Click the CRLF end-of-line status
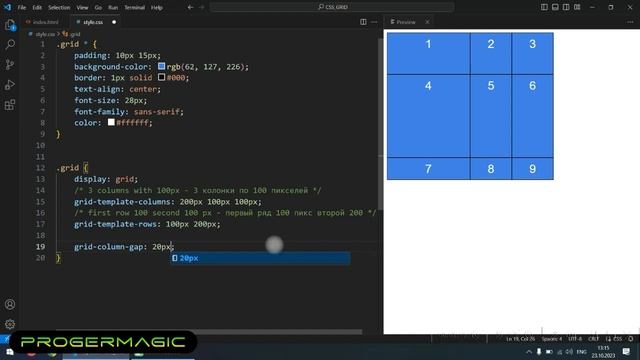Viewport: 640px width, 360px height. pyautogui.click(x=593, y=339)
